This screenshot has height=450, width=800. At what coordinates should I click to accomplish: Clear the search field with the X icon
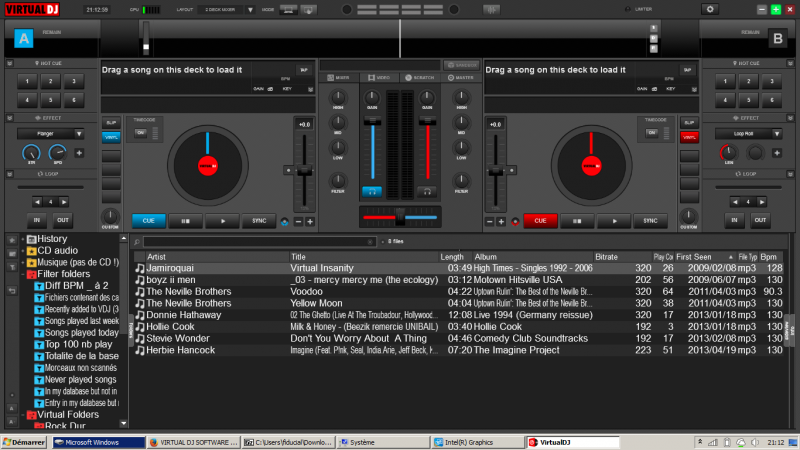coord(370,242)
